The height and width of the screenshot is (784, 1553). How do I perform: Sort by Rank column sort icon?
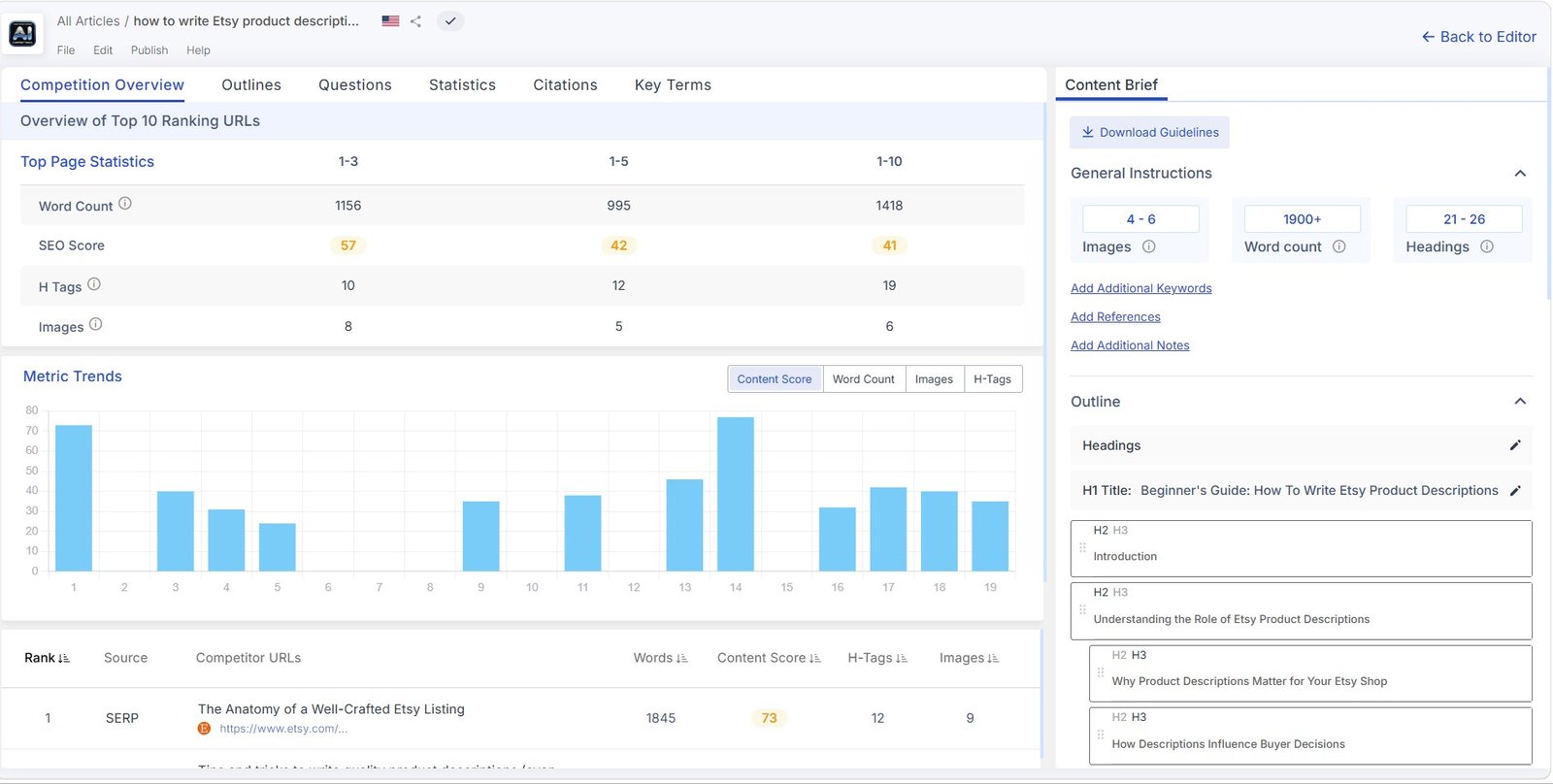click(64, 658)
